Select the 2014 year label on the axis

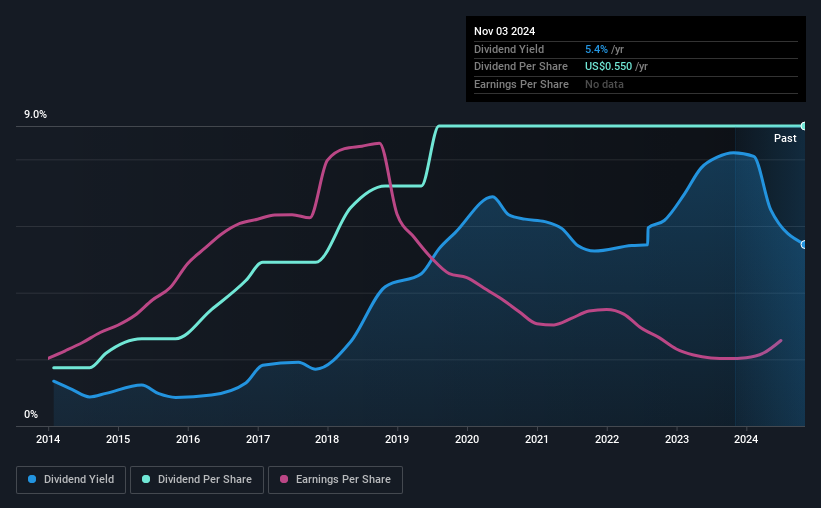tap(49, 439)
